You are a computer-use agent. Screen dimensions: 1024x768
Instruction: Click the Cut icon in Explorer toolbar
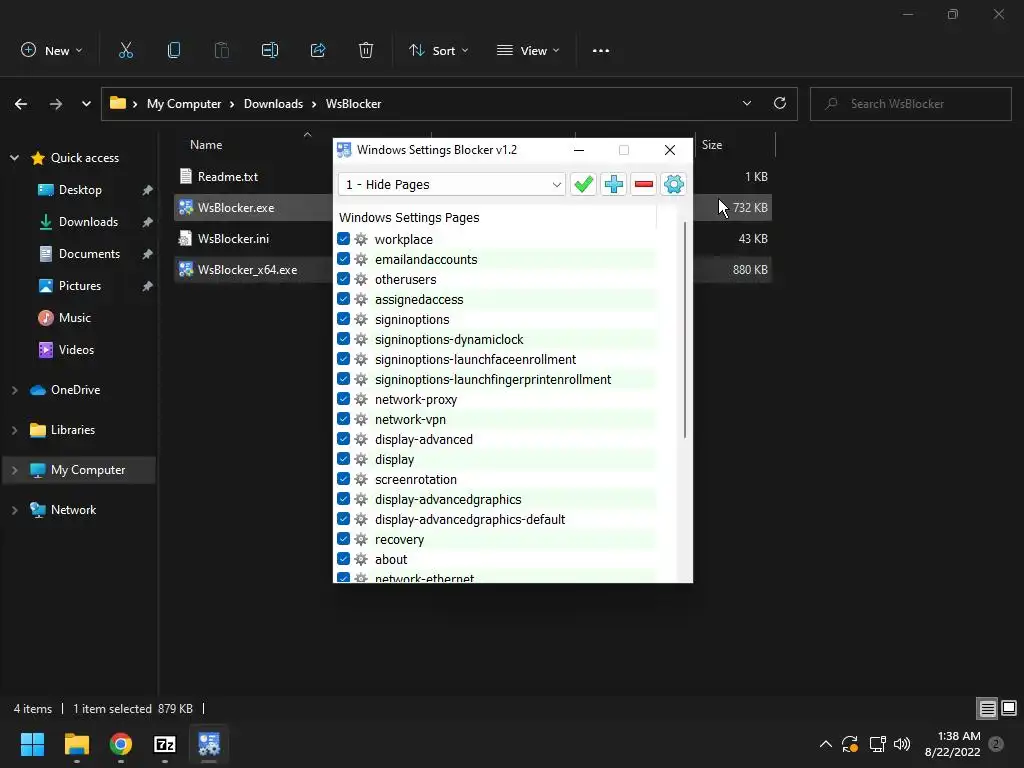click(x=126, y=50)
